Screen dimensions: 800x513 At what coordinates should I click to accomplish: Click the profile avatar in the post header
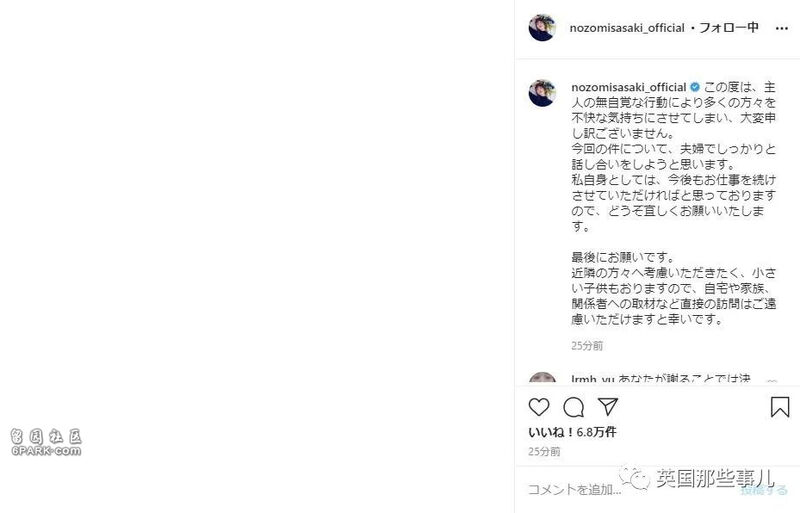542,28
